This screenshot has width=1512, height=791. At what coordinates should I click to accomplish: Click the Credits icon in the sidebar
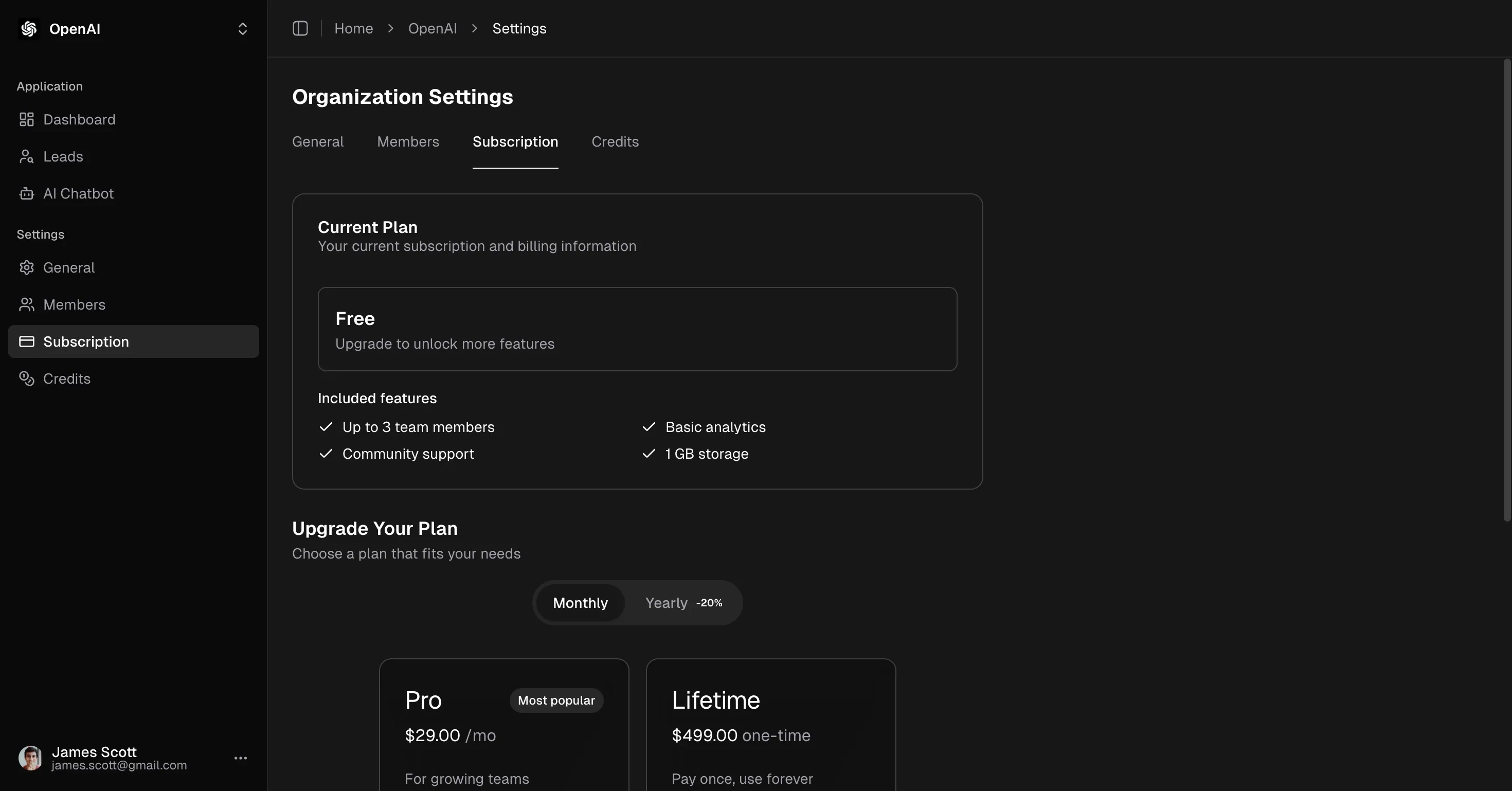coord(26,379)
